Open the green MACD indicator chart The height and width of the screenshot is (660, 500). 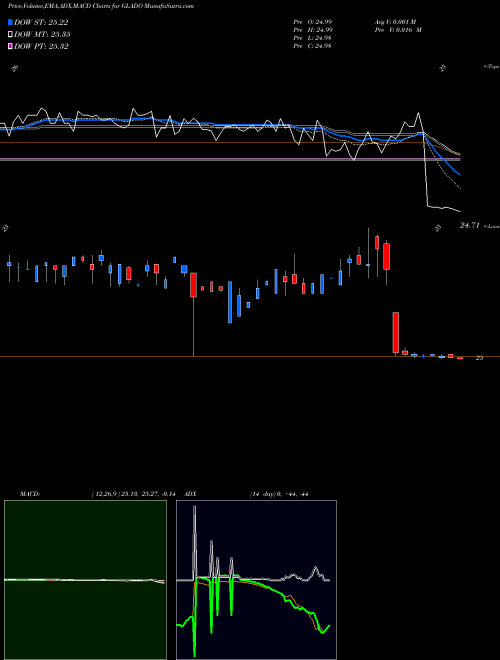click(85, 580)
